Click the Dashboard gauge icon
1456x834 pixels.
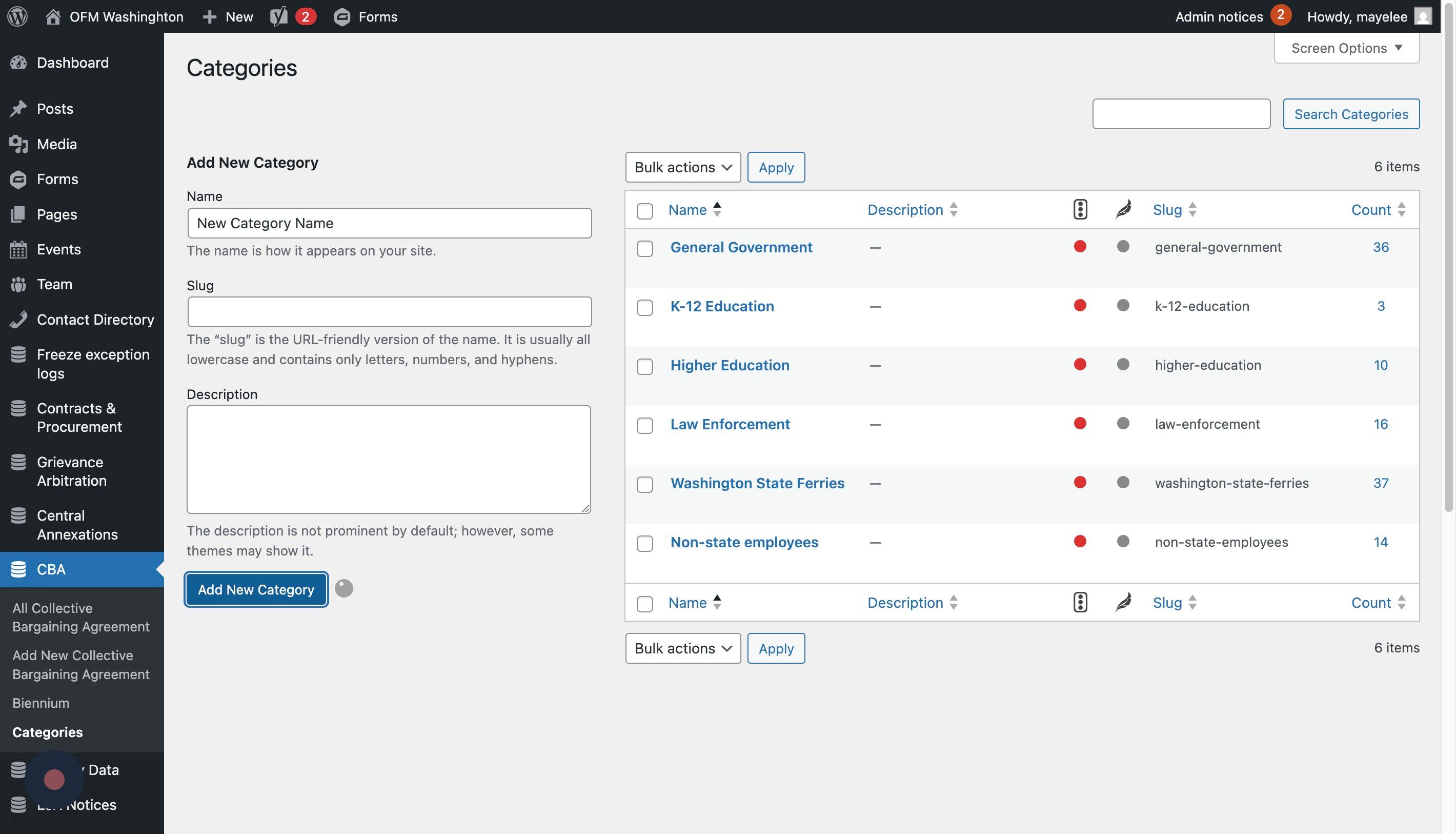coord(18,63)
